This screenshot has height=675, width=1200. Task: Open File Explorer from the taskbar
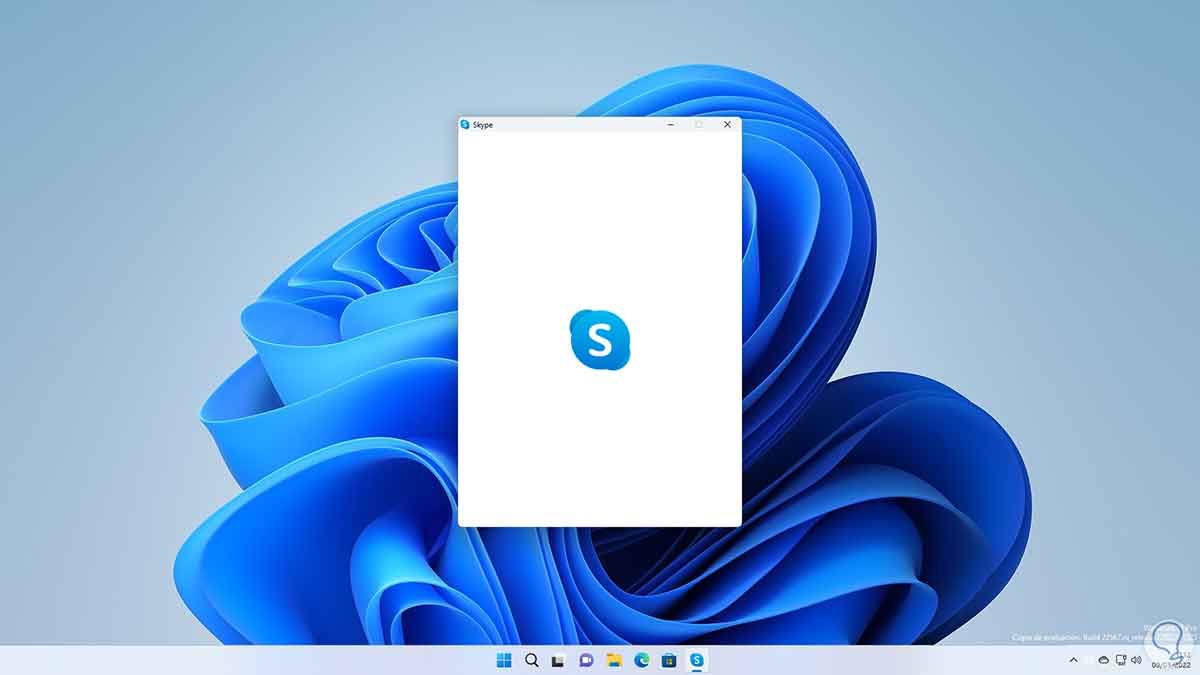pyautogui.click(x=614, y=660)
